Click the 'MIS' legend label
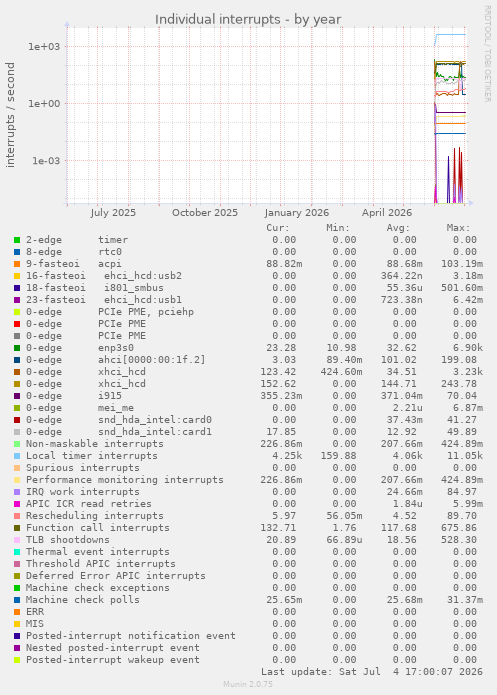The width and height of the screenshot is (497, 695). click(x=35, y=624)
